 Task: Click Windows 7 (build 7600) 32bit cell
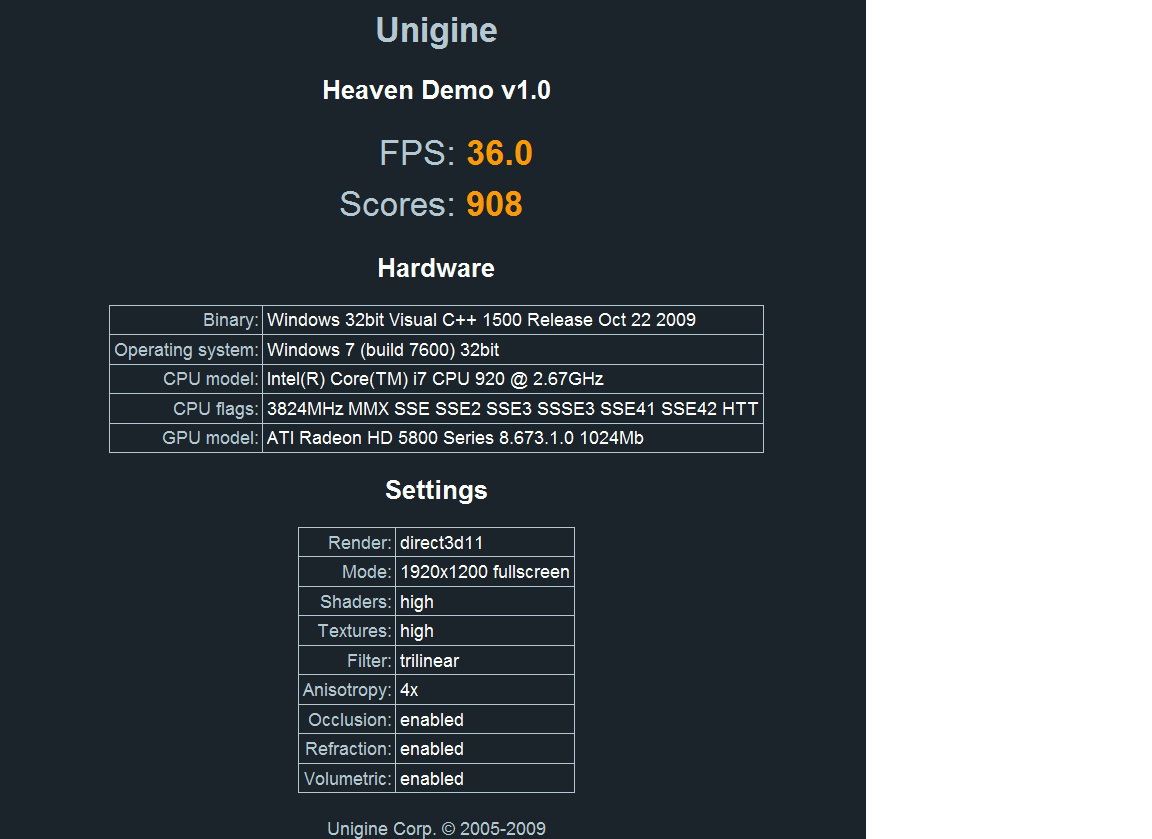click(513, 350)
